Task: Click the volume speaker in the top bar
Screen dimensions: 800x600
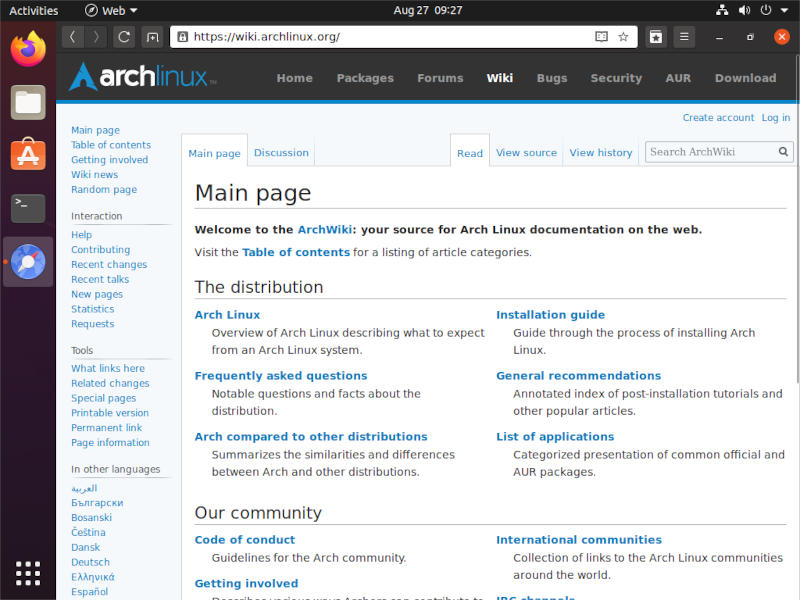Action: click(x=743, y=10)
